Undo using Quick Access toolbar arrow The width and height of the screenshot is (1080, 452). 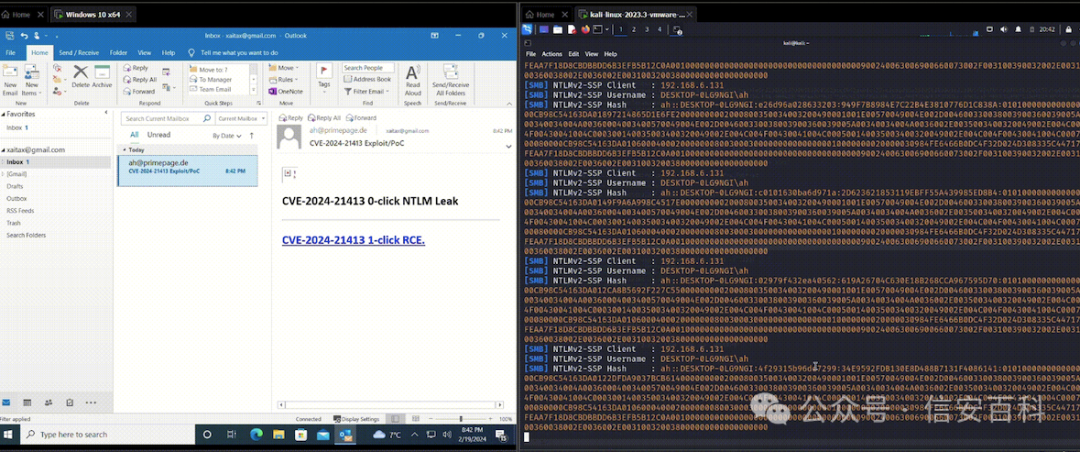(x=24, y=36)
